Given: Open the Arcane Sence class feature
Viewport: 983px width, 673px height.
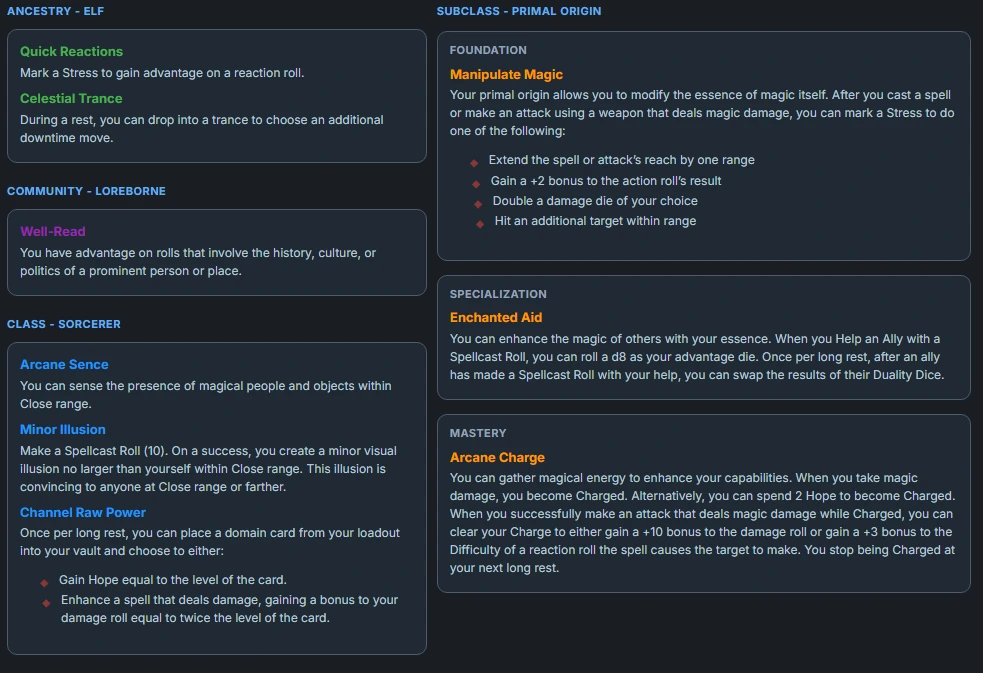Looking at the screenshot, I should click(64, 364).
